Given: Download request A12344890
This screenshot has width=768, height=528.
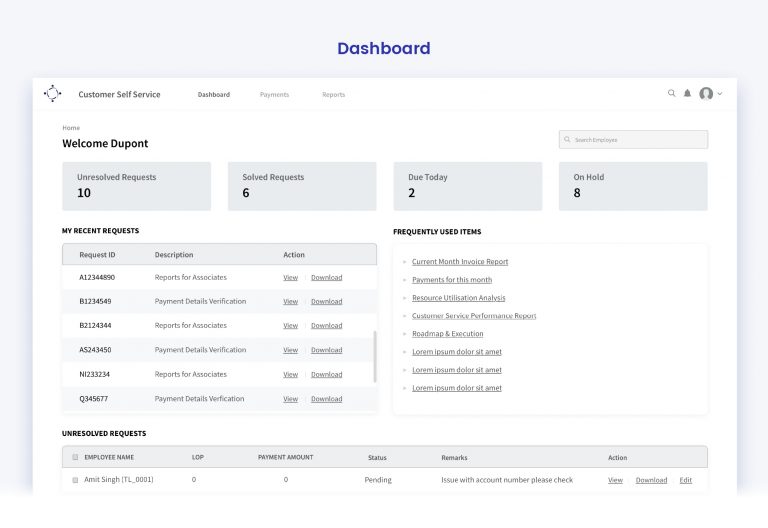Looking at the screenshot, I should pos(327,277).
